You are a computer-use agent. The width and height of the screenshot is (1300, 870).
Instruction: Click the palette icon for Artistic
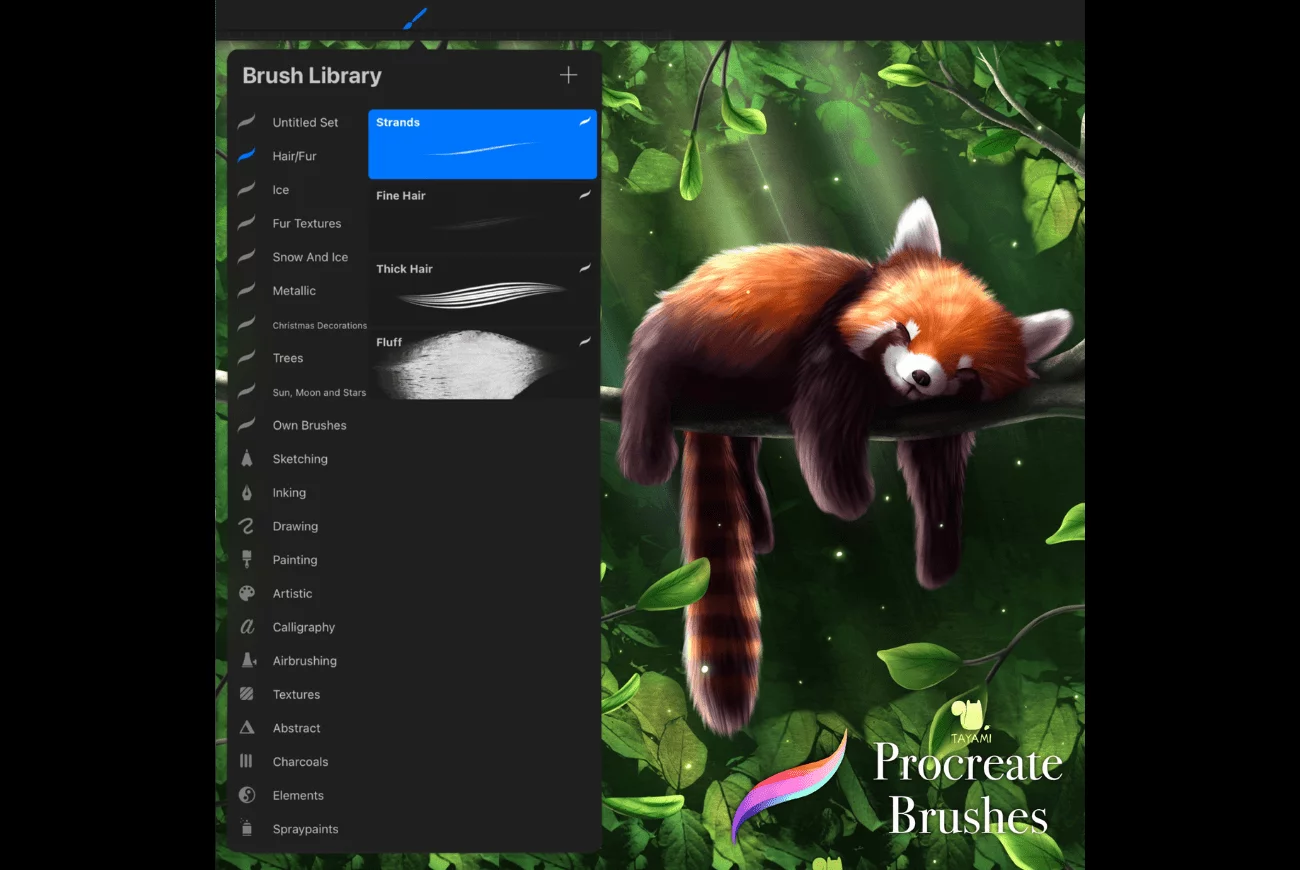click(x=246, y=594)
